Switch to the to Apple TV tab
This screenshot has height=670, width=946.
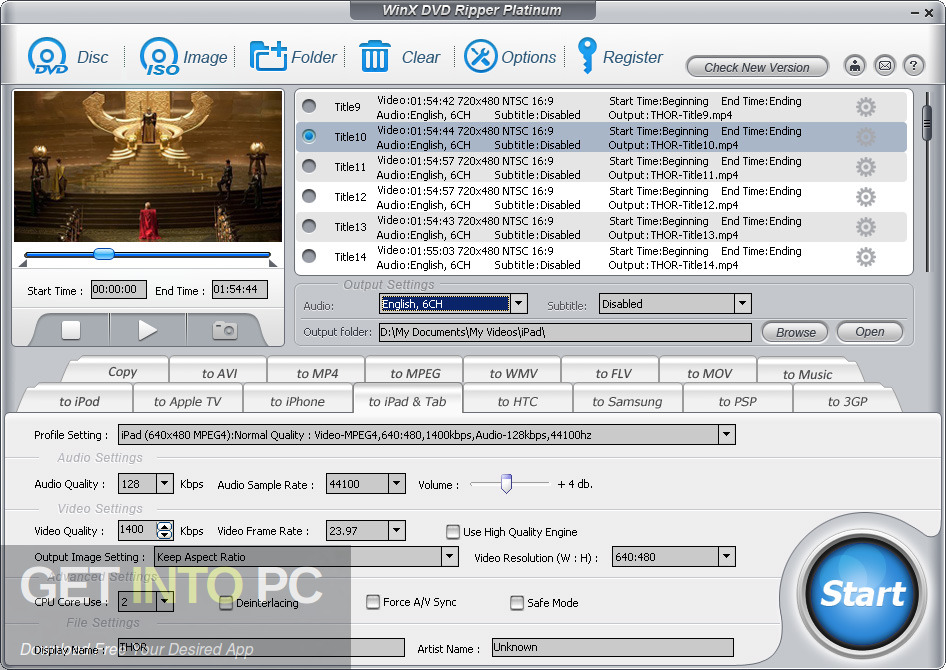(188, 401)
